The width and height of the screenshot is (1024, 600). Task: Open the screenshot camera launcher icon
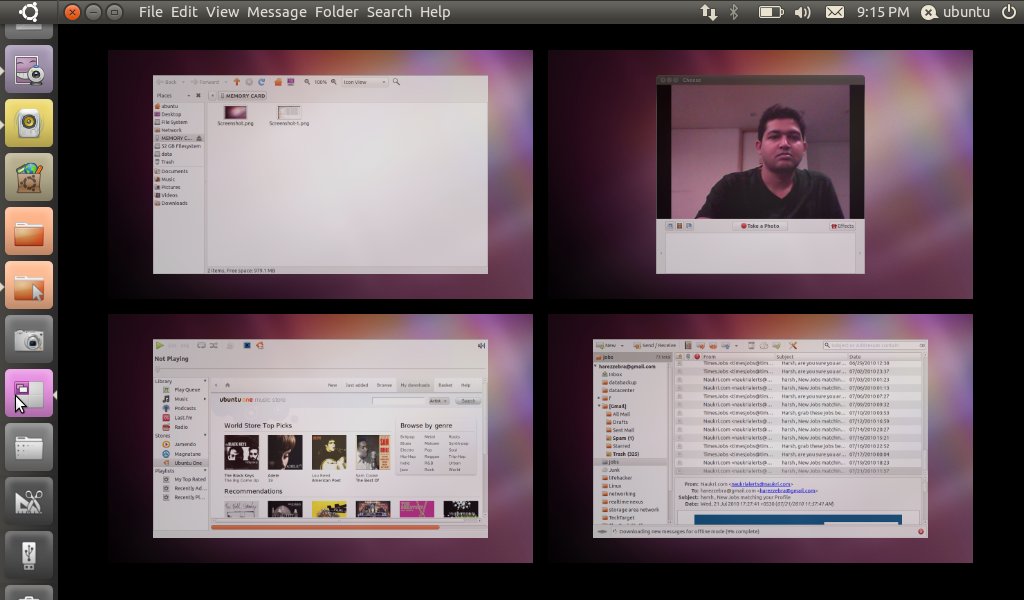tap(29, 340)
